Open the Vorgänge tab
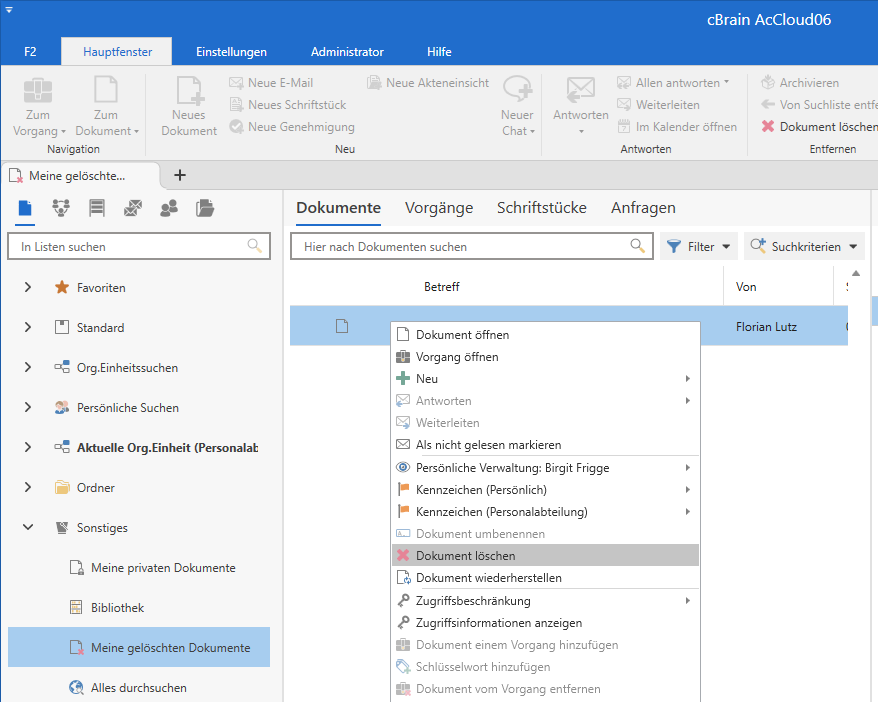Viewport: 878px width, 702px height. click(438, 208)
